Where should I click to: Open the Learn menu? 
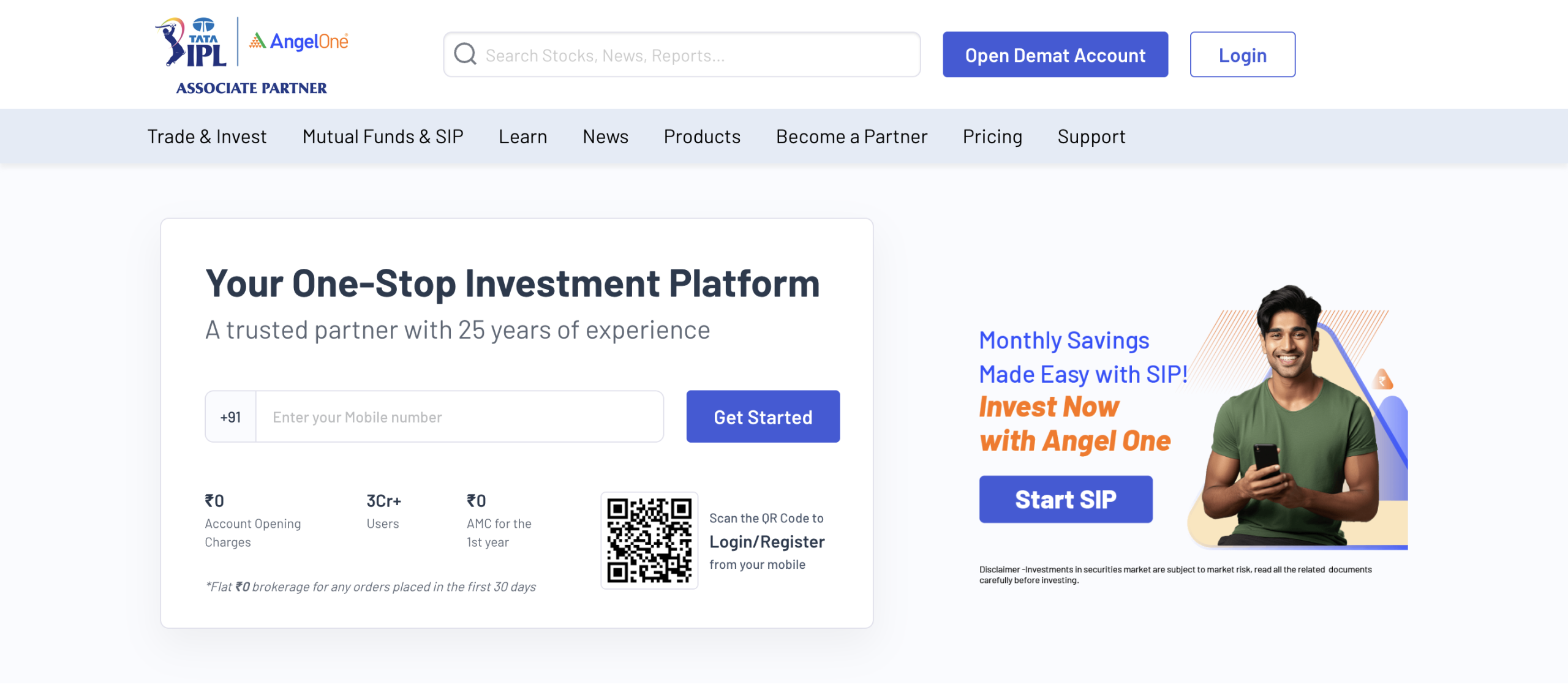point(523,137)
